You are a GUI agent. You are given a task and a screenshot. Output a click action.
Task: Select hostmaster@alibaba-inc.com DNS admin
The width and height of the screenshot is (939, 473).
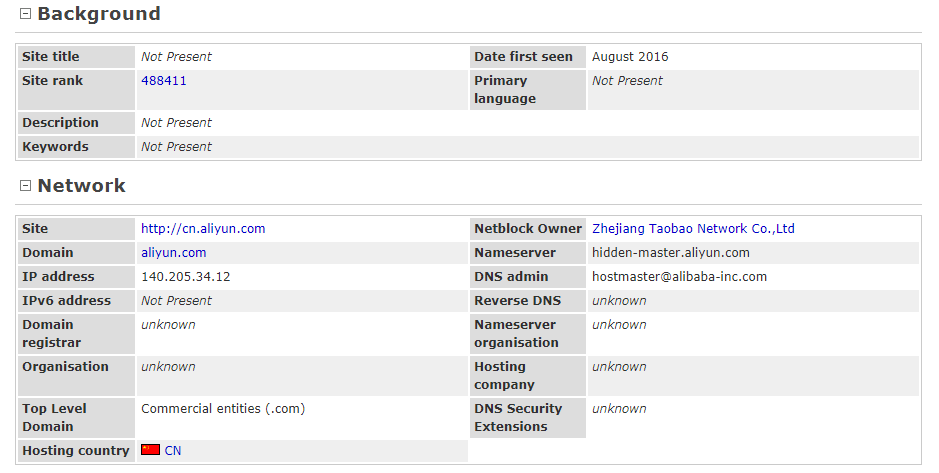pyautogui.click(x=679, y=277)
